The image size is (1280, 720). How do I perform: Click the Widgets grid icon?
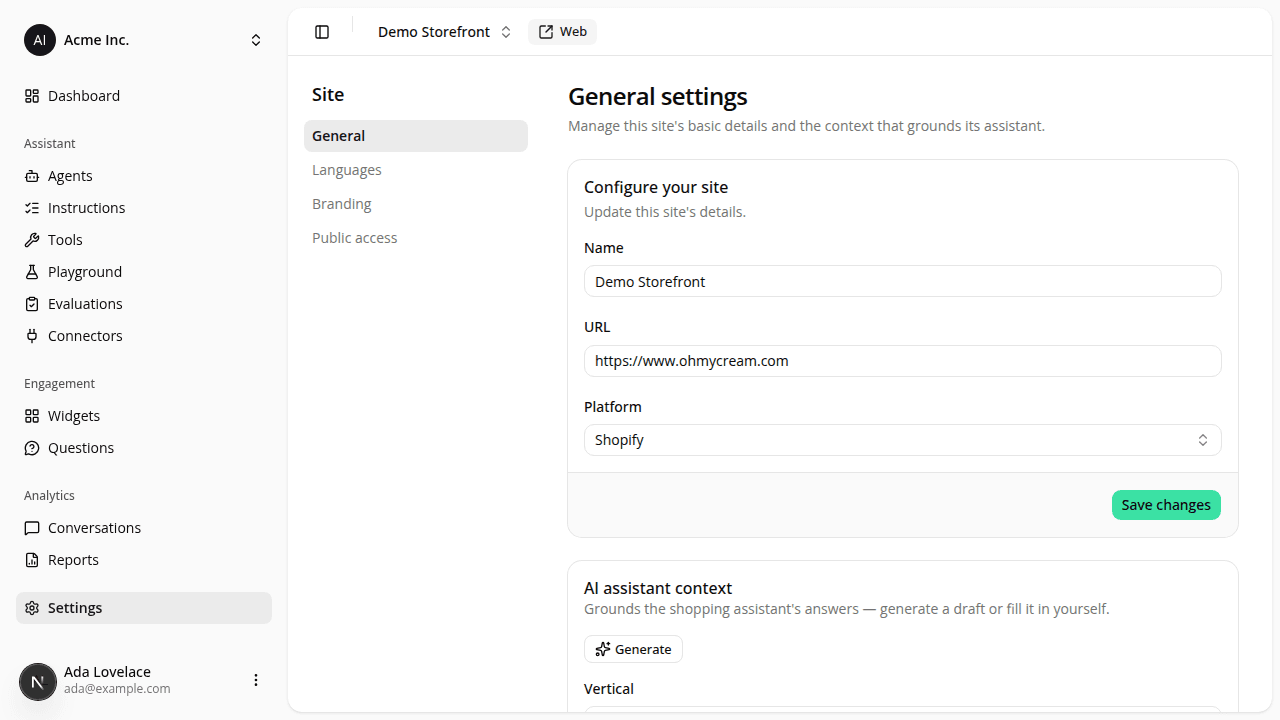coord(32,416)
